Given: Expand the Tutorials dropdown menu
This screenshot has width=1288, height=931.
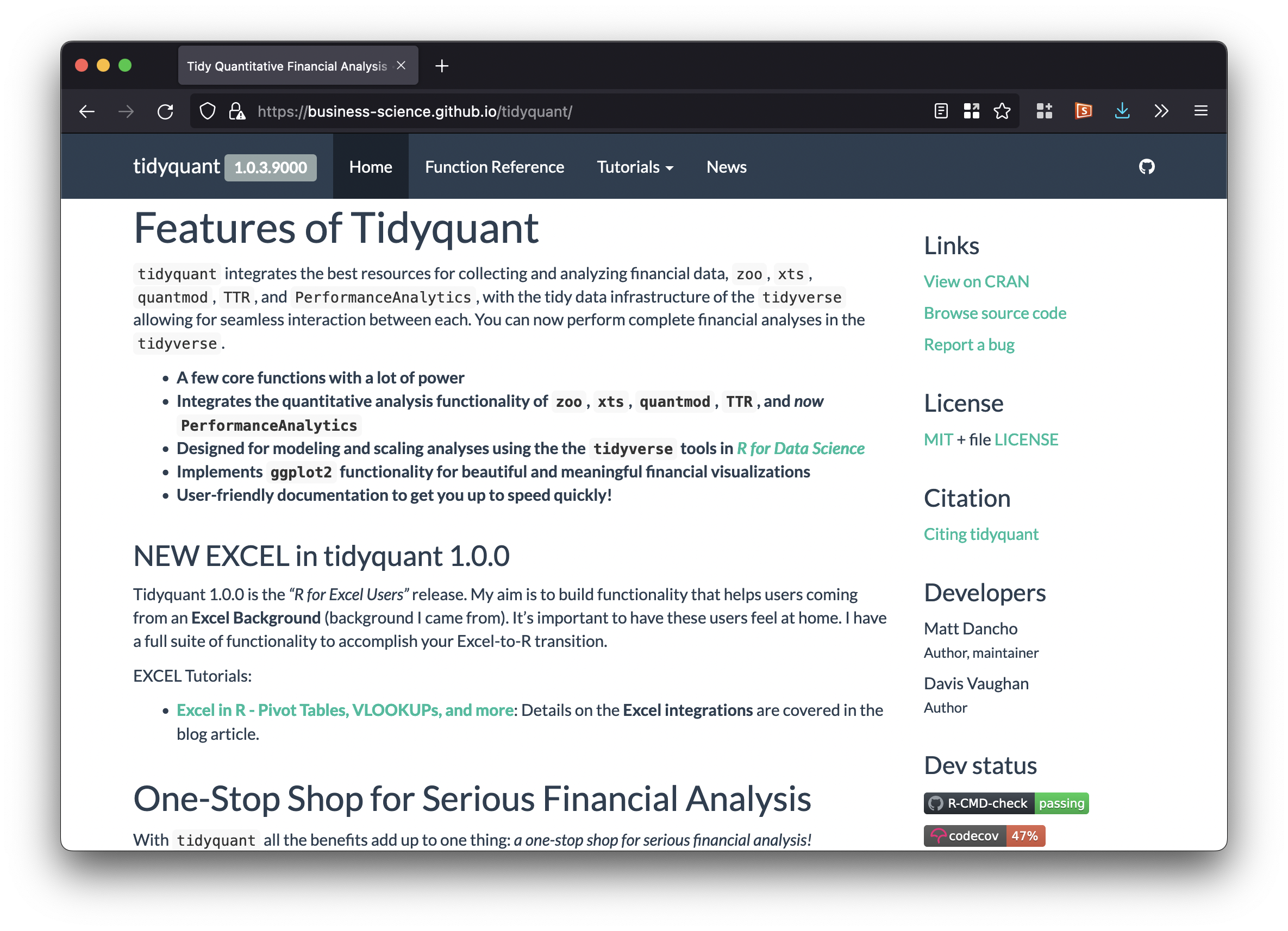Looking at the screenshot, I should tap(635, 167).
